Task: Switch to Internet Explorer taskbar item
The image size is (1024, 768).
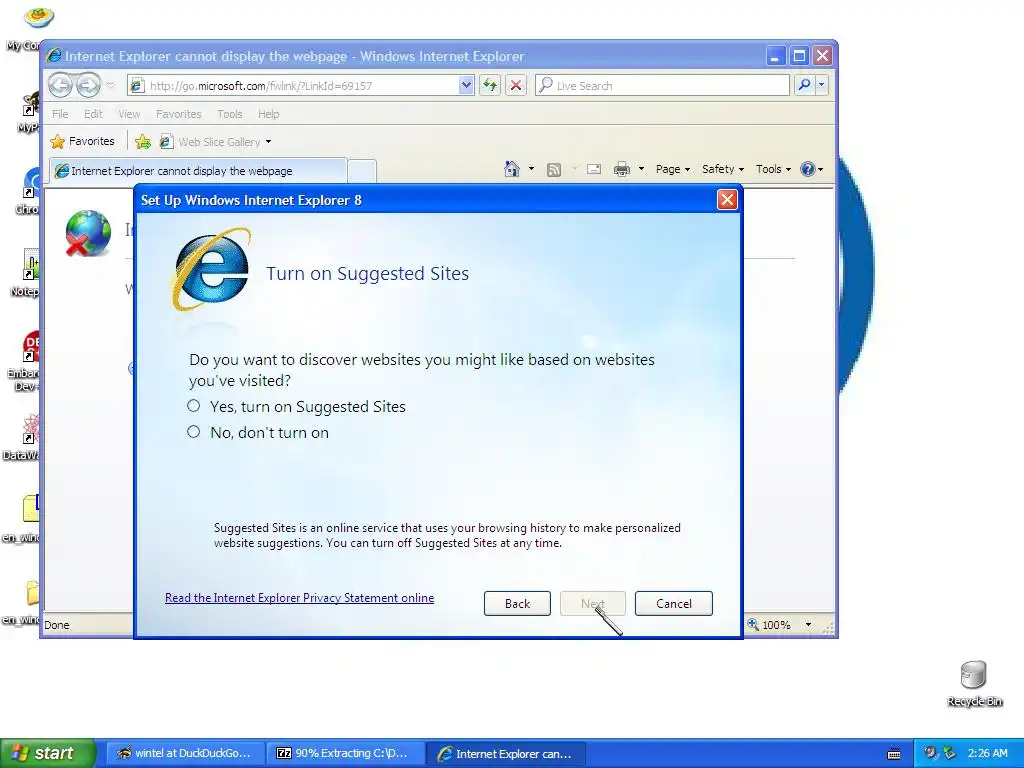Action: coord(505,753)
